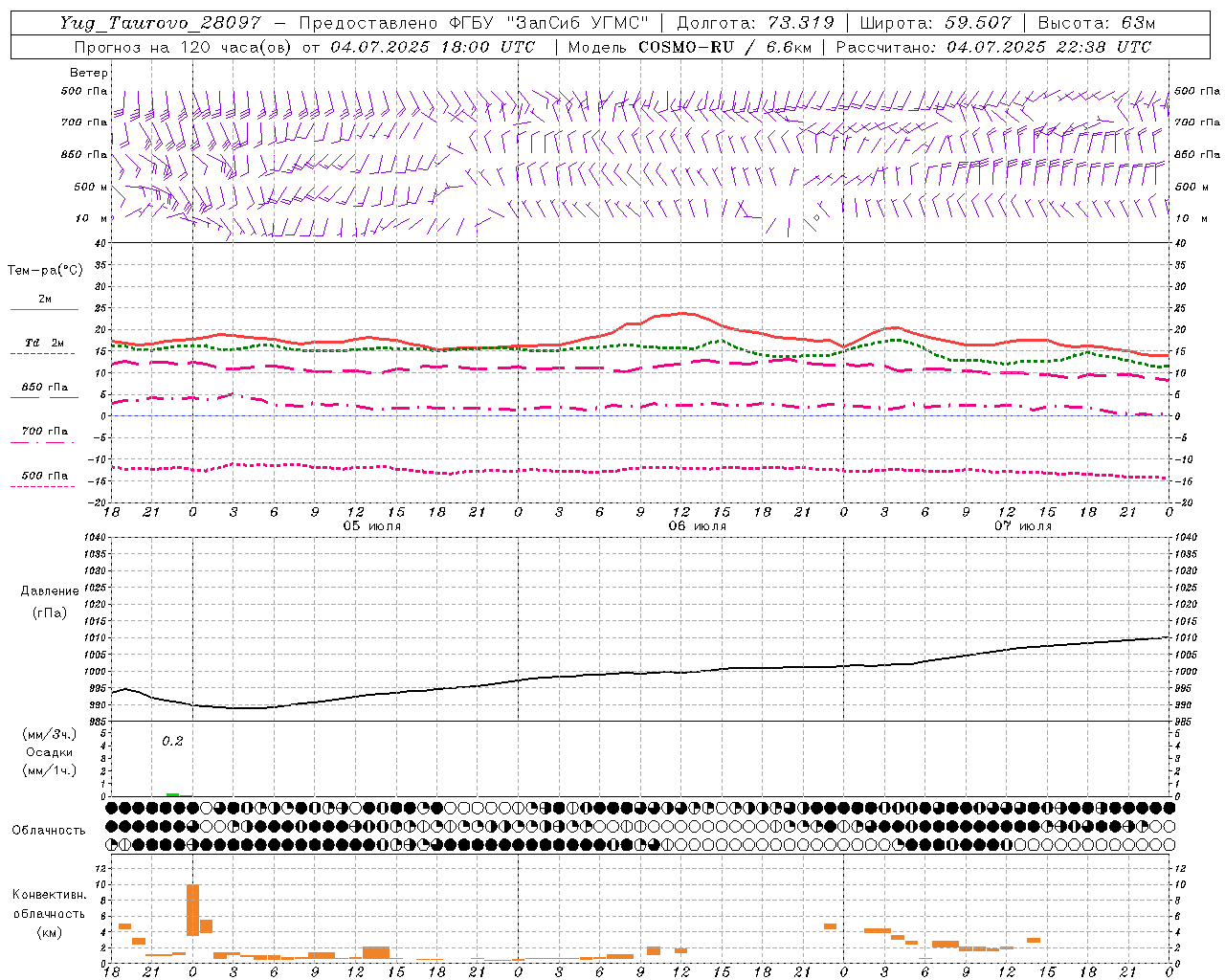Click the Давление panel label

(x=50, y=590)
